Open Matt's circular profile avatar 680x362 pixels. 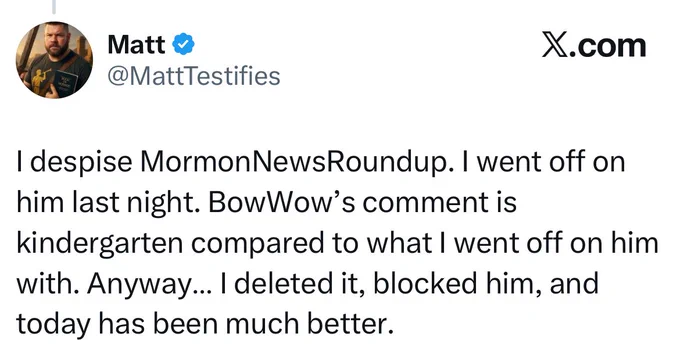(54, 60)
